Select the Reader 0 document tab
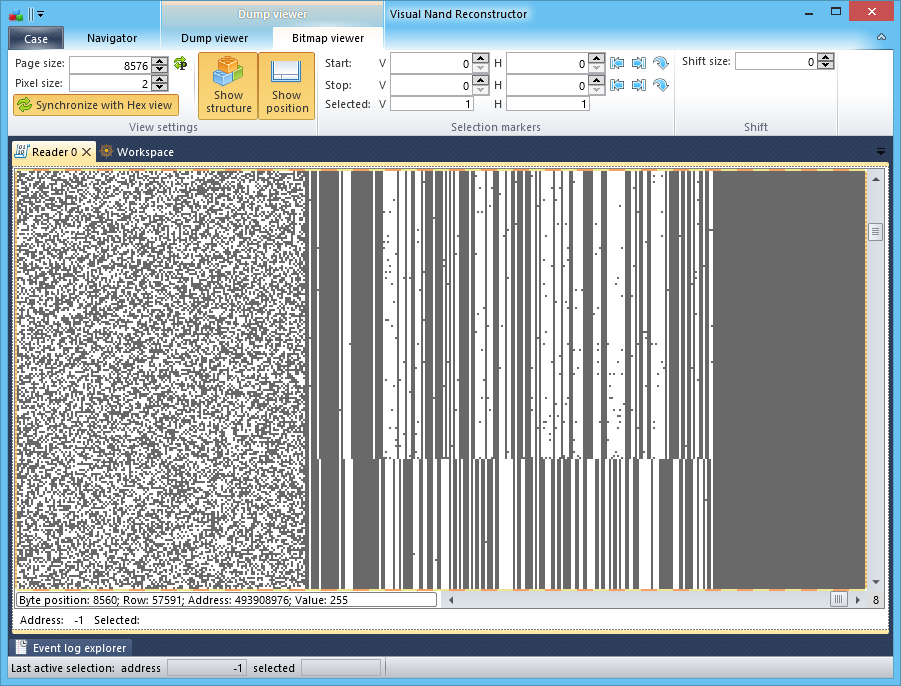The height and width of the screenshot is (686, 901). pyautogui.click(x=54, y=152)
